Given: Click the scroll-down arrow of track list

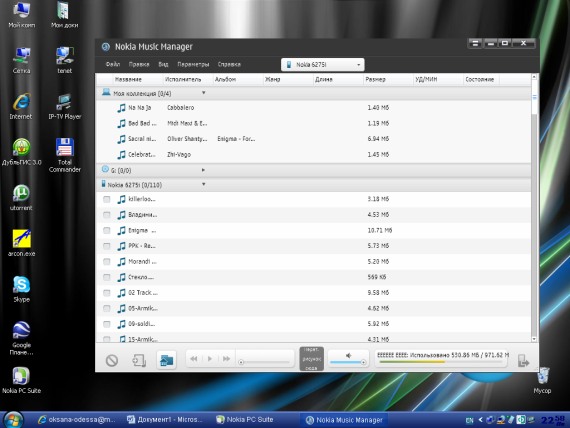Looking at the screenshot, I should click(x=534, y=339).
